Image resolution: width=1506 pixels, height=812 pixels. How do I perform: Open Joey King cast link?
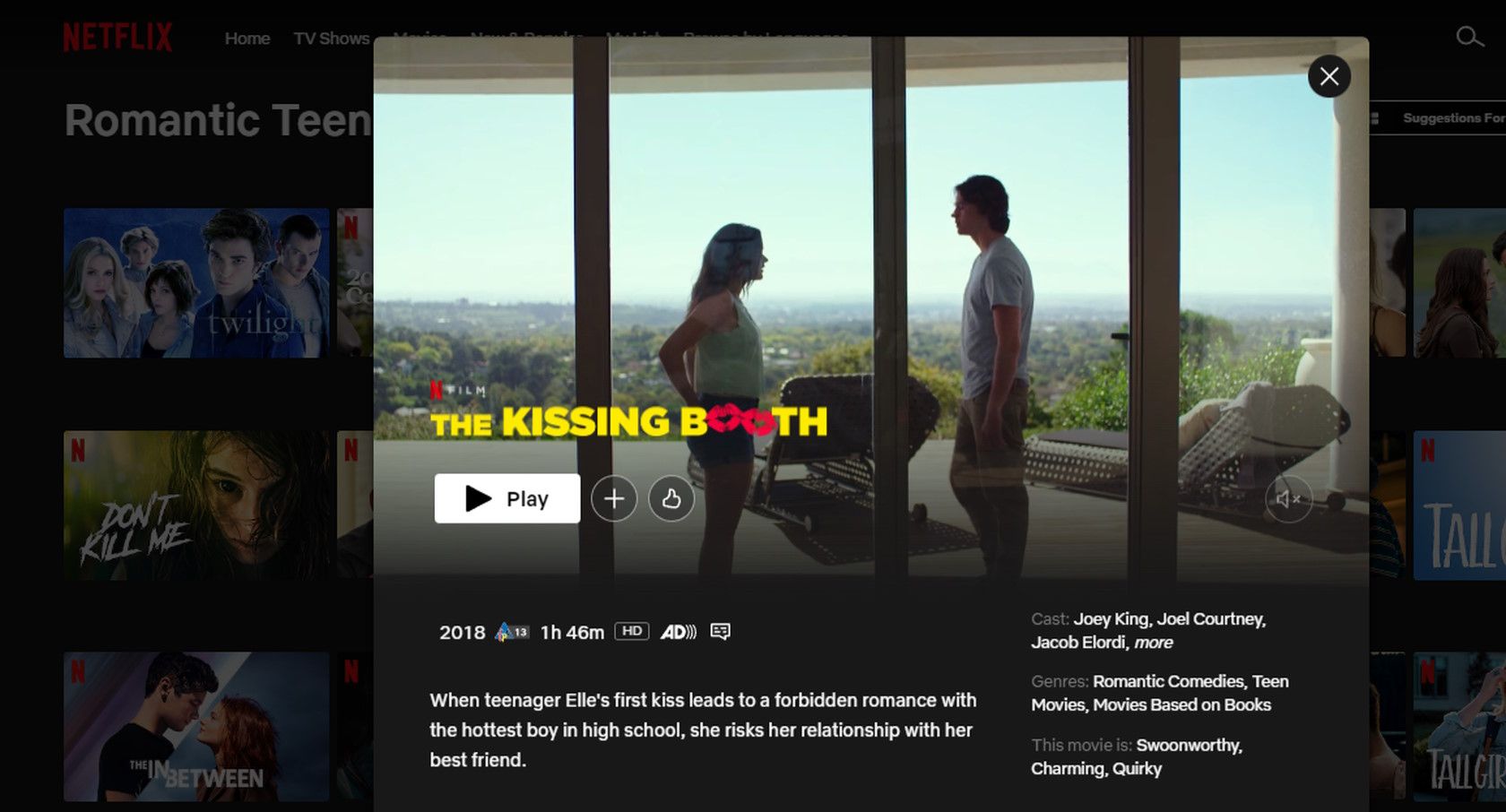(1111, 619)
